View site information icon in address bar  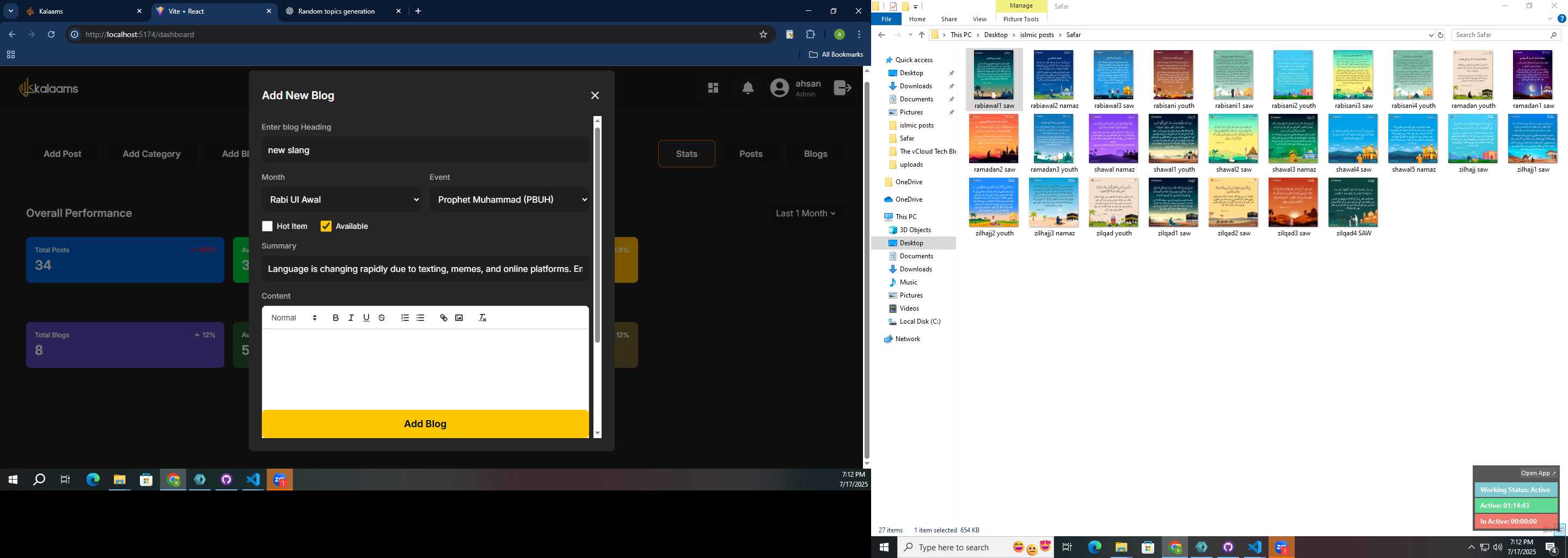74,35
